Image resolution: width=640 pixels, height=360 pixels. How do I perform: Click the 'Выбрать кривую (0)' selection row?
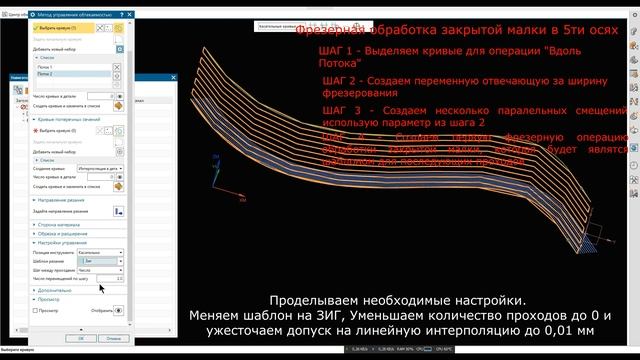click(x=64, y=131)
